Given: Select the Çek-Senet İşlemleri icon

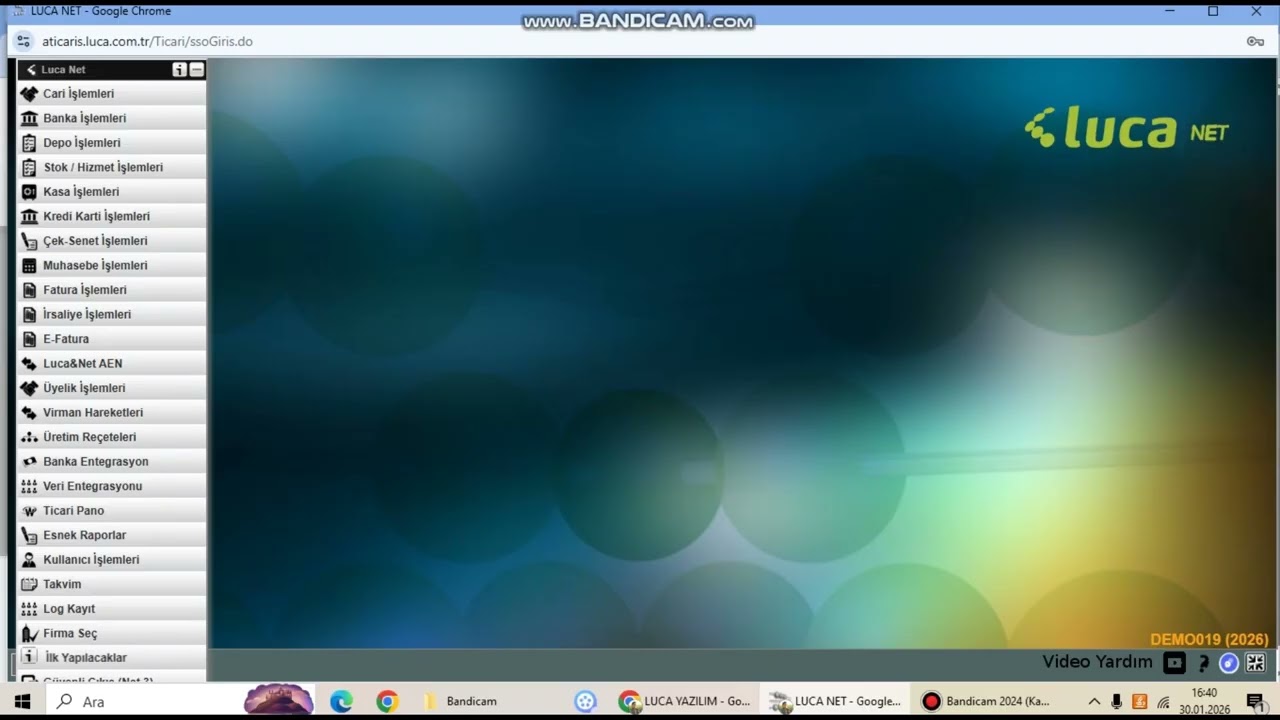Looking at the screenshot, I should [29, 241].
